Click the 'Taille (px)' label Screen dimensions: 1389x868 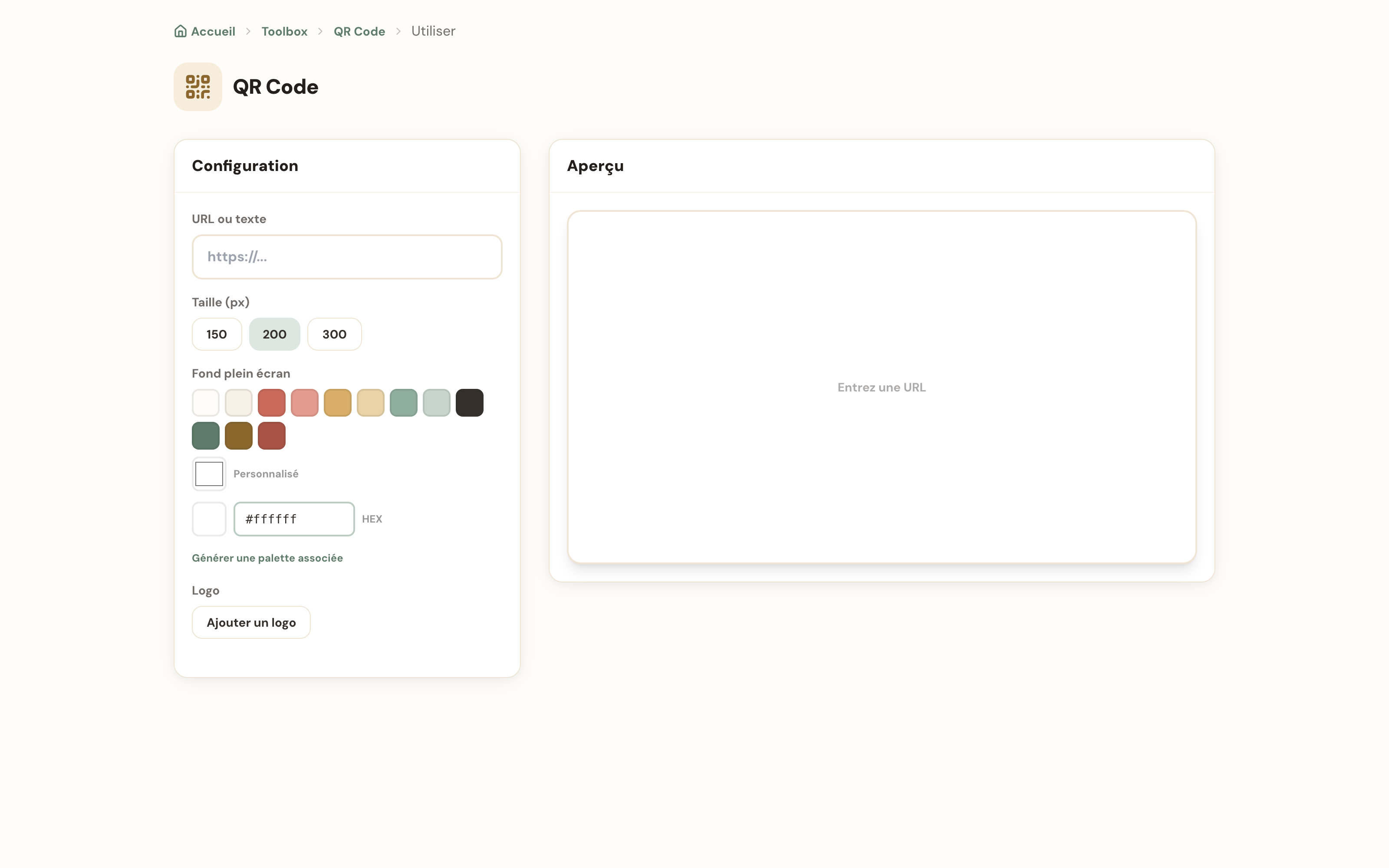point(221,302)
